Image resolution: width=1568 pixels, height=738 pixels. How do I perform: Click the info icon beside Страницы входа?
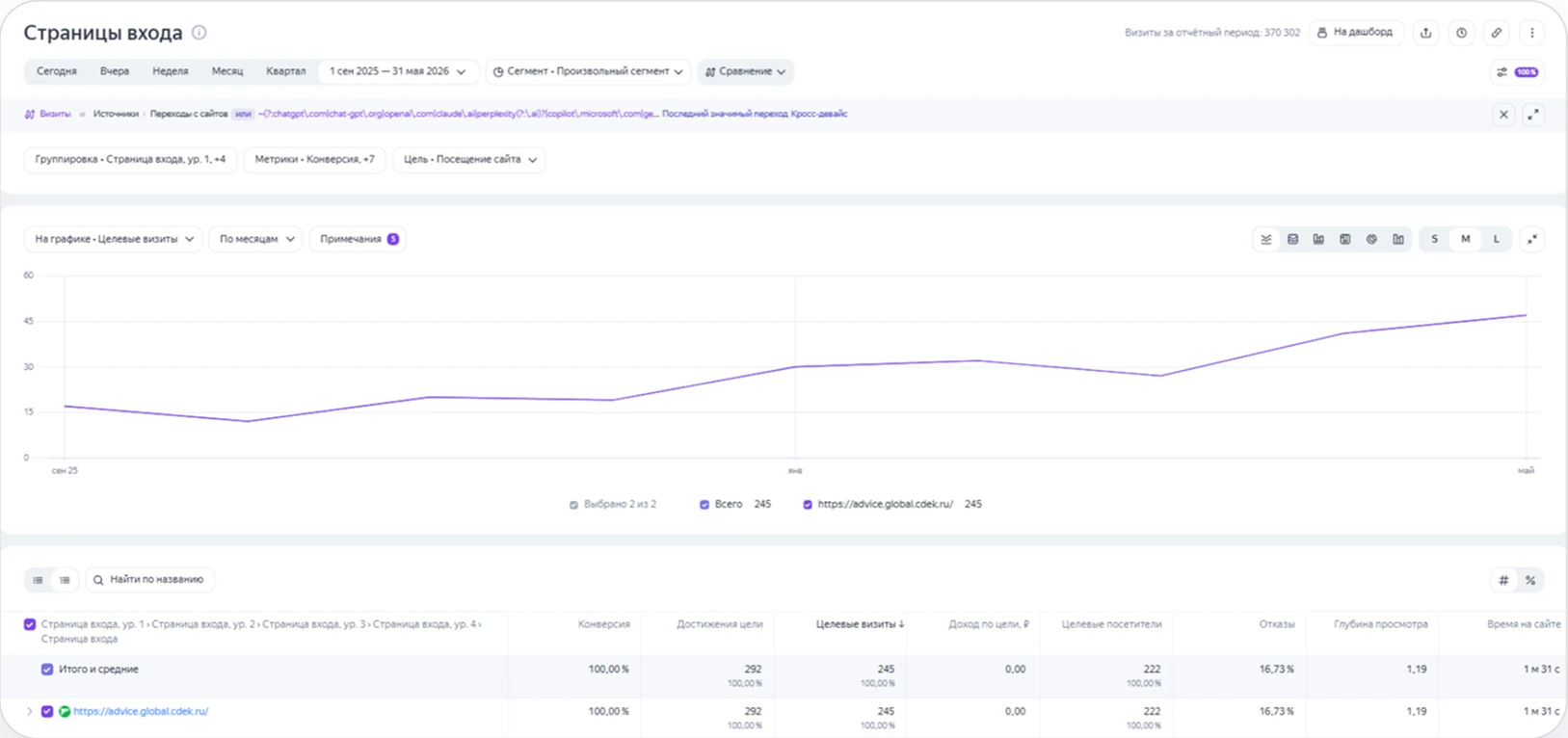point(199,32)
